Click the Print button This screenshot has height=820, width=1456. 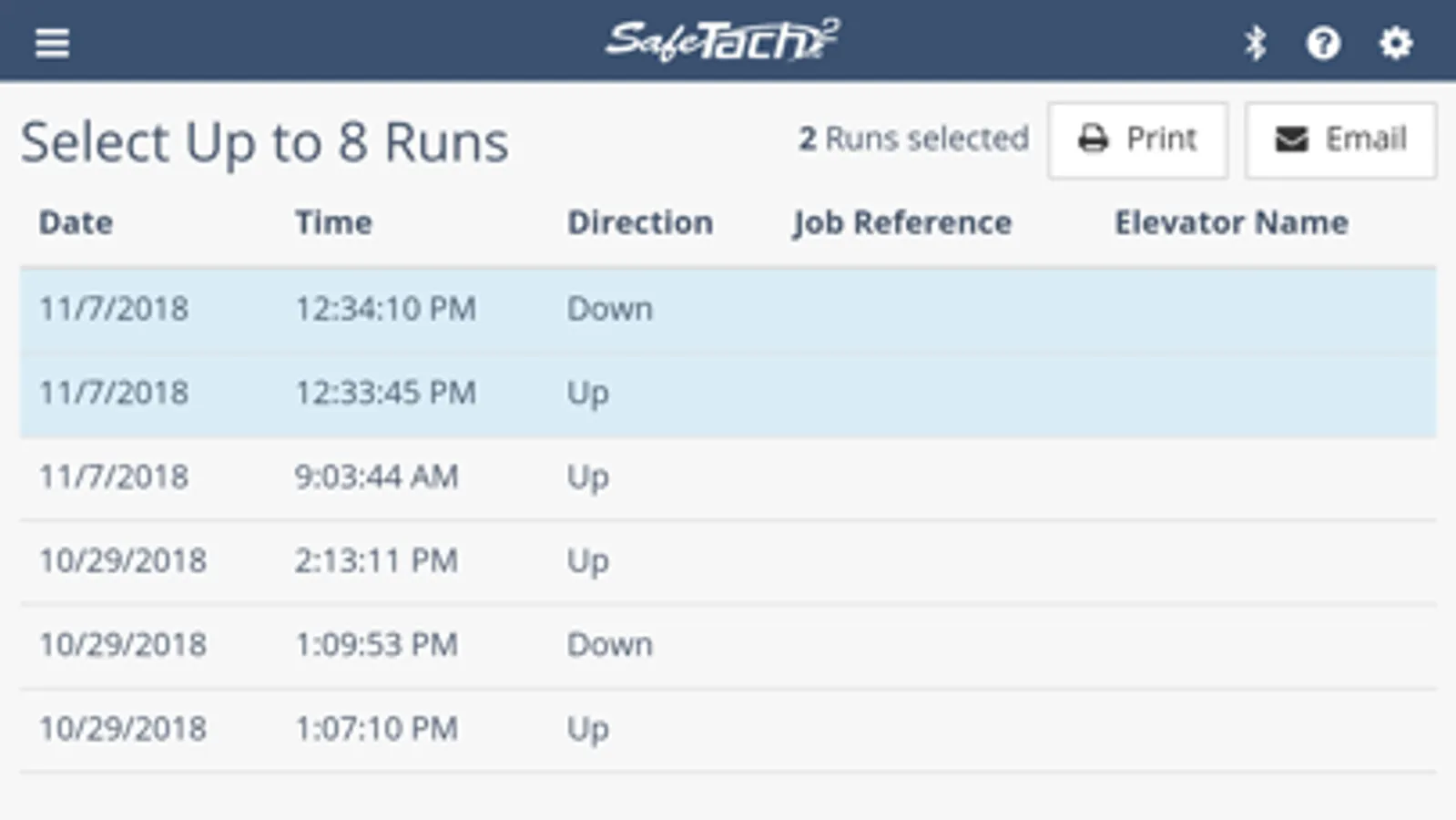point(1137,139)
